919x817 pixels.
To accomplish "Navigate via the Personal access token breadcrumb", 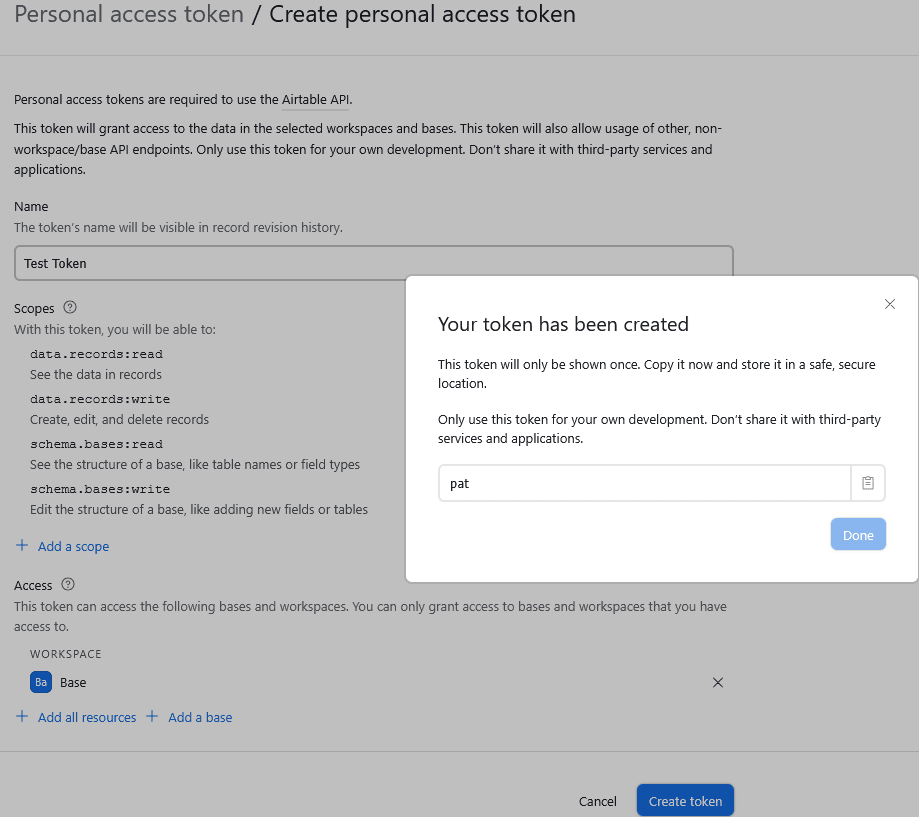I will pos(128,15).
